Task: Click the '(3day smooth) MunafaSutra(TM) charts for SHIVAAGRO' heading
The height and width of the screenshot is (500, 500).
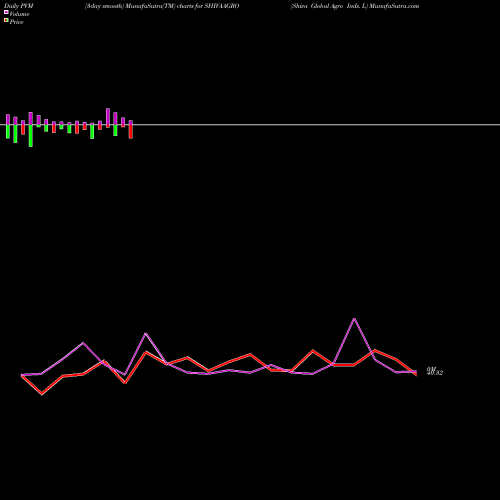Action: [x=162, y=6]
